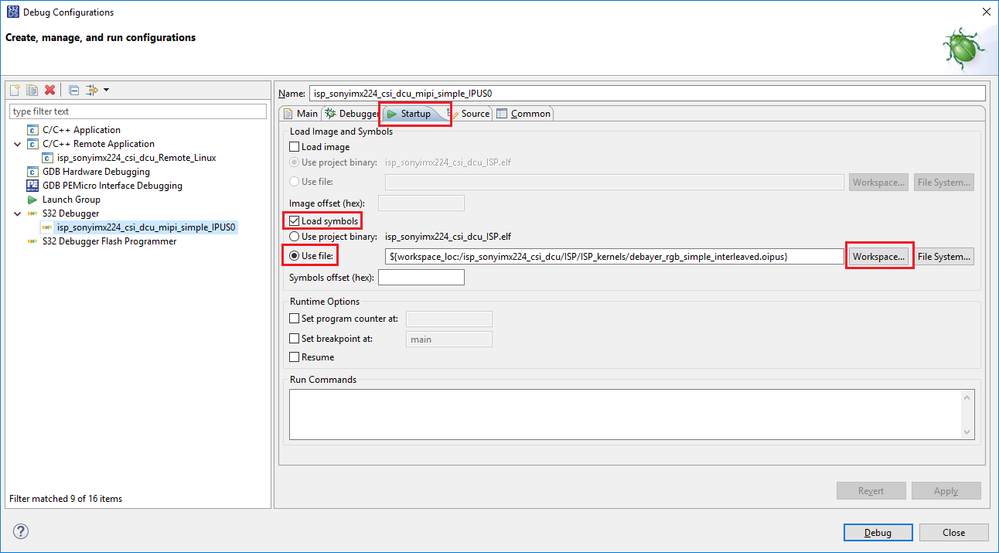Enable the Load image checkbox
The image size is (999, 553).
click(294, 147)
